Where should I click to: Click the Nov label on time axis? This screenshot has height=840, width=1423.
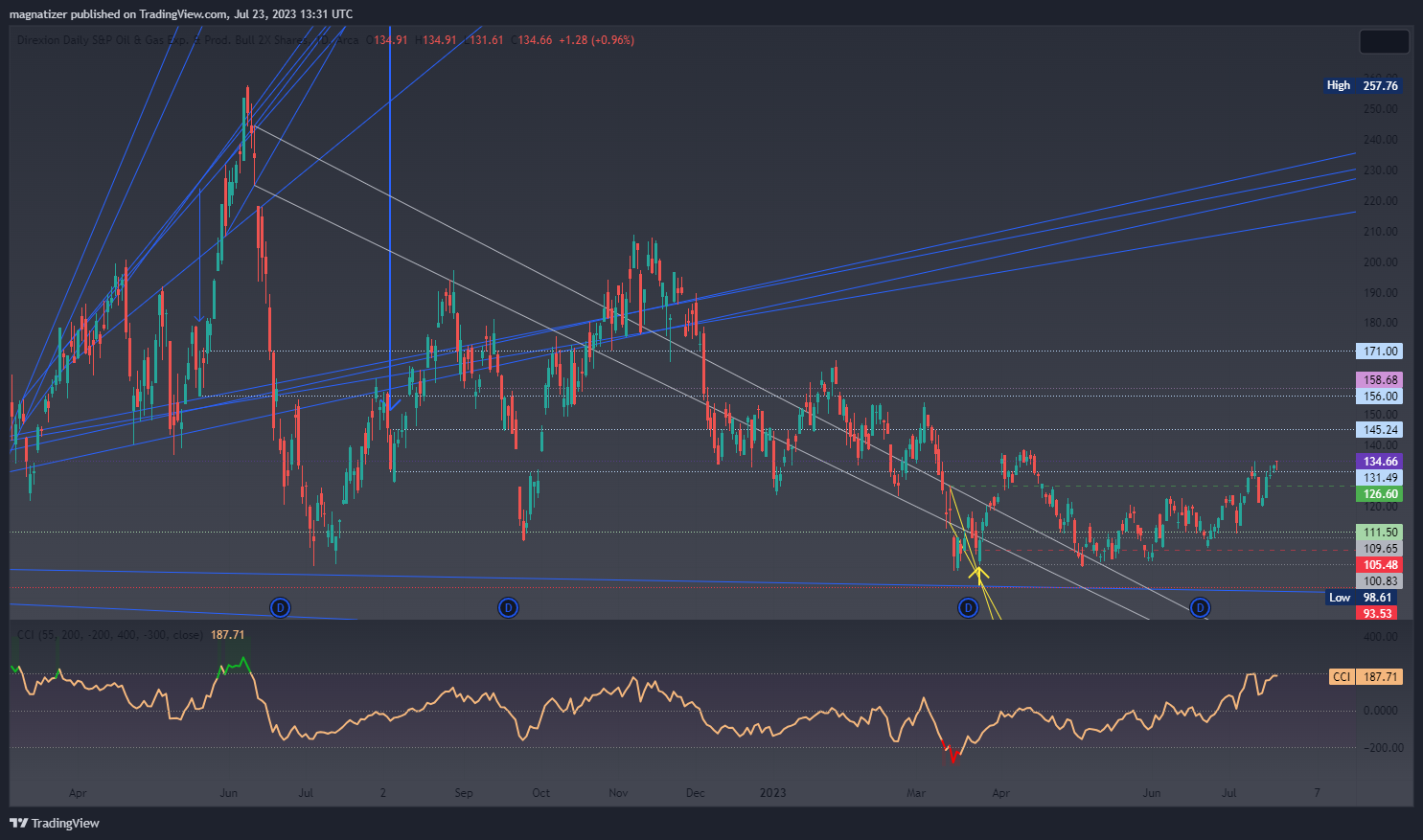click(618, 793)
